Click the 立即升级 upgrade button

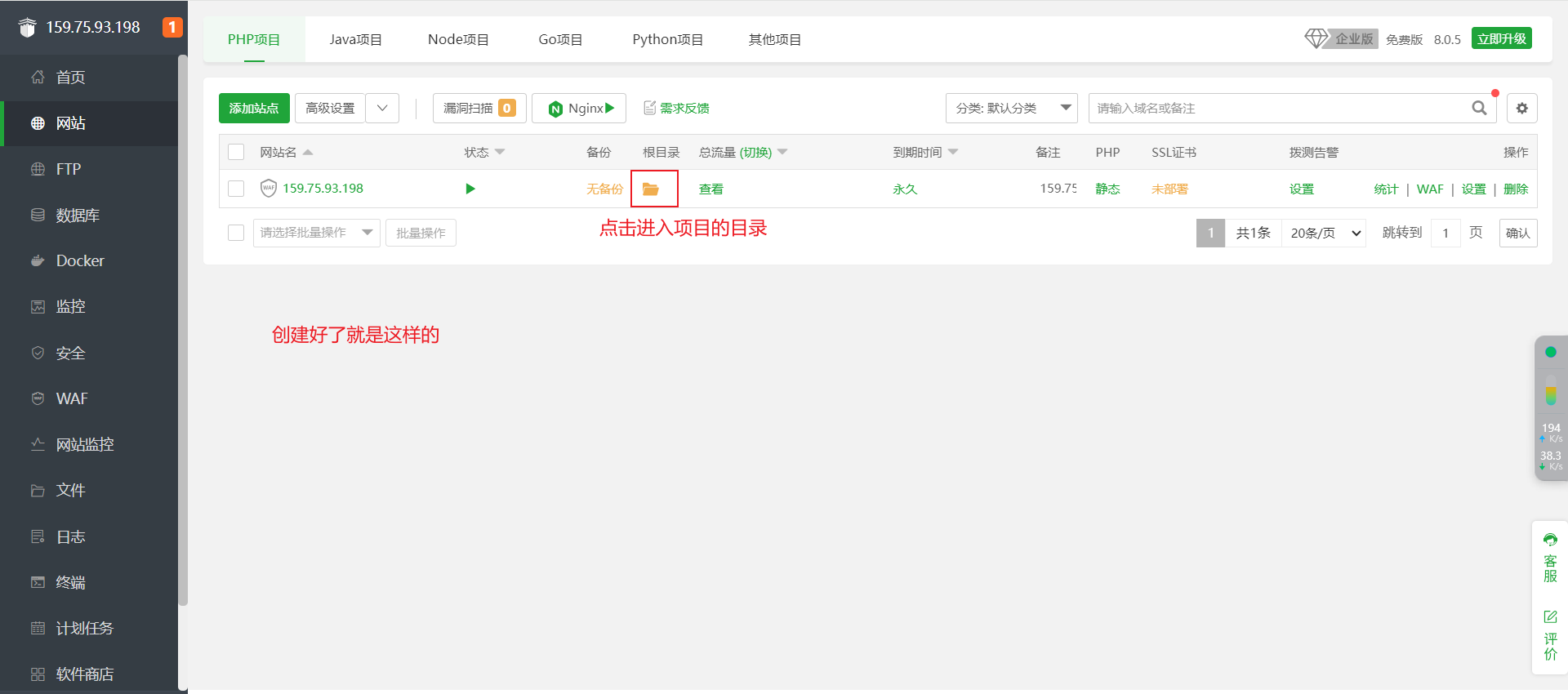pyautogui.click(x=1501, y=38)
